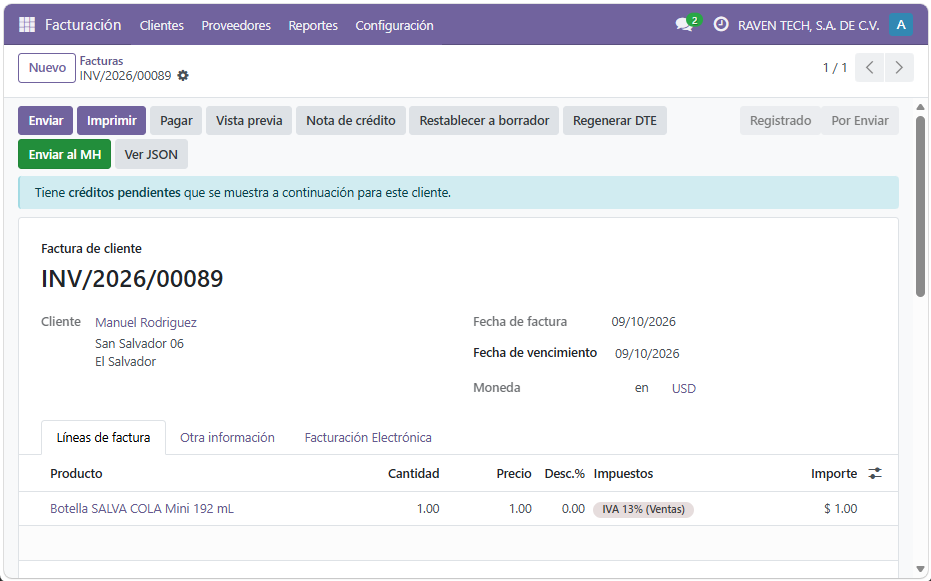Click the RAVEN TECH, S.A. DE C.V. company name
Image resolution: width=931 pixels, height=581 pixels.
coord(808,26)
